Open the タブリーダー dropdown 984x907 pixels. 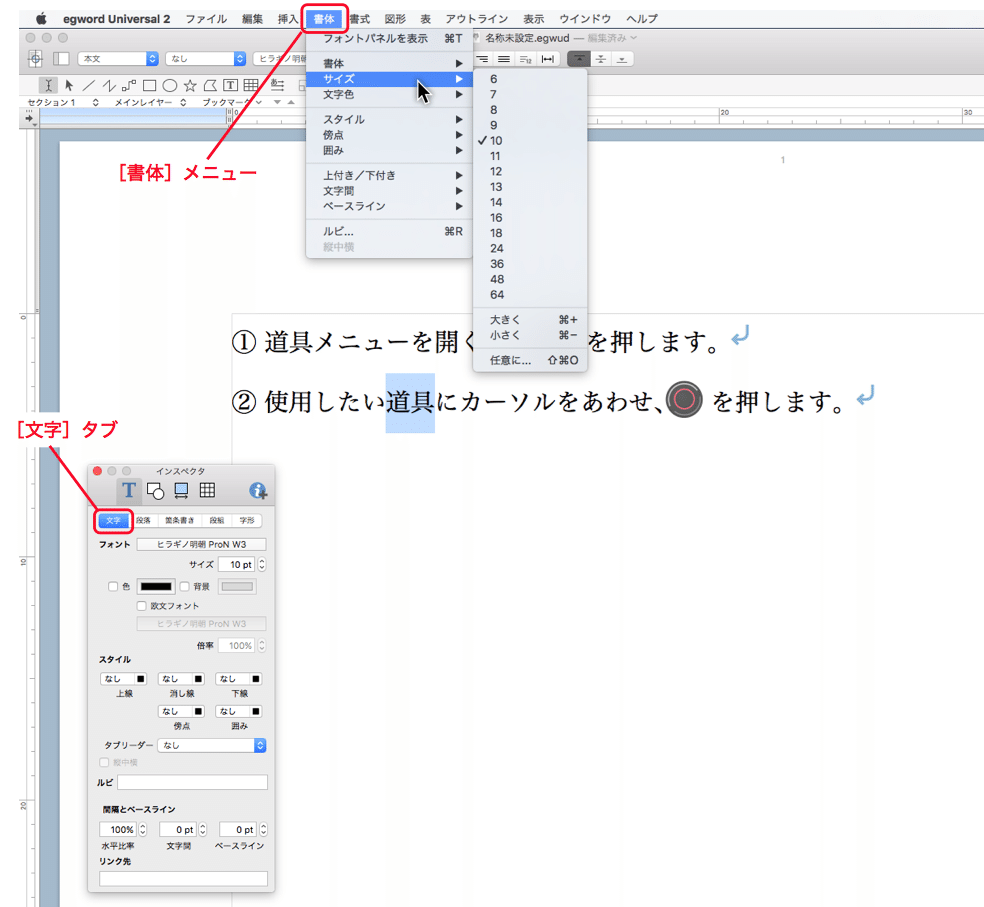(x=212, y=745)
